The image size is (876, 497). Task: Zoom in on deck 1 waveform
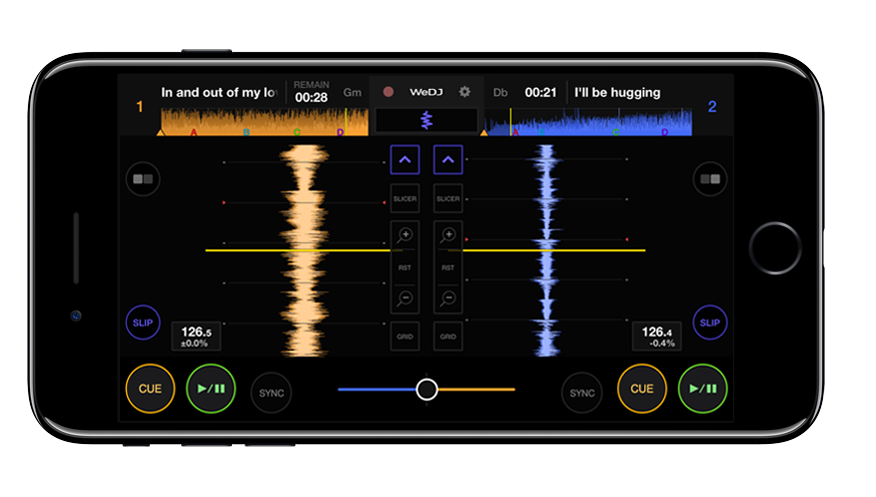click(x=404, y=237)
